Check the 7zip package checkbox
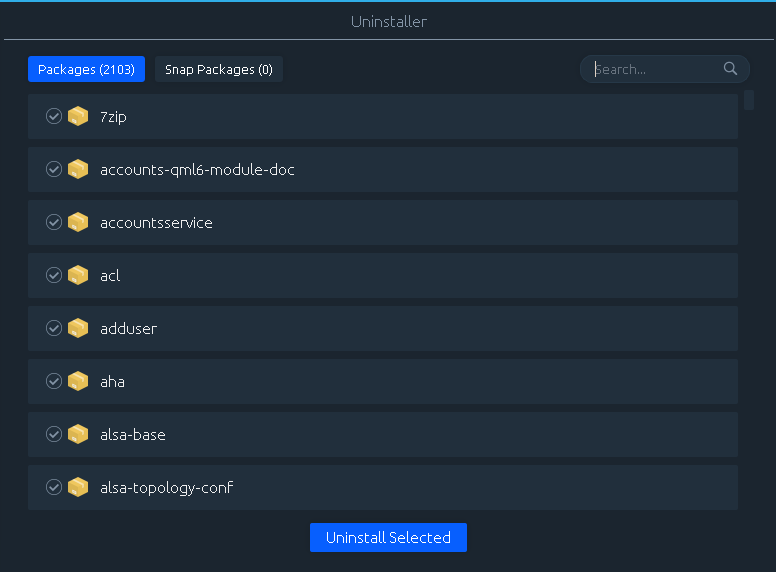Screen dimensions: 776x572 54,116
